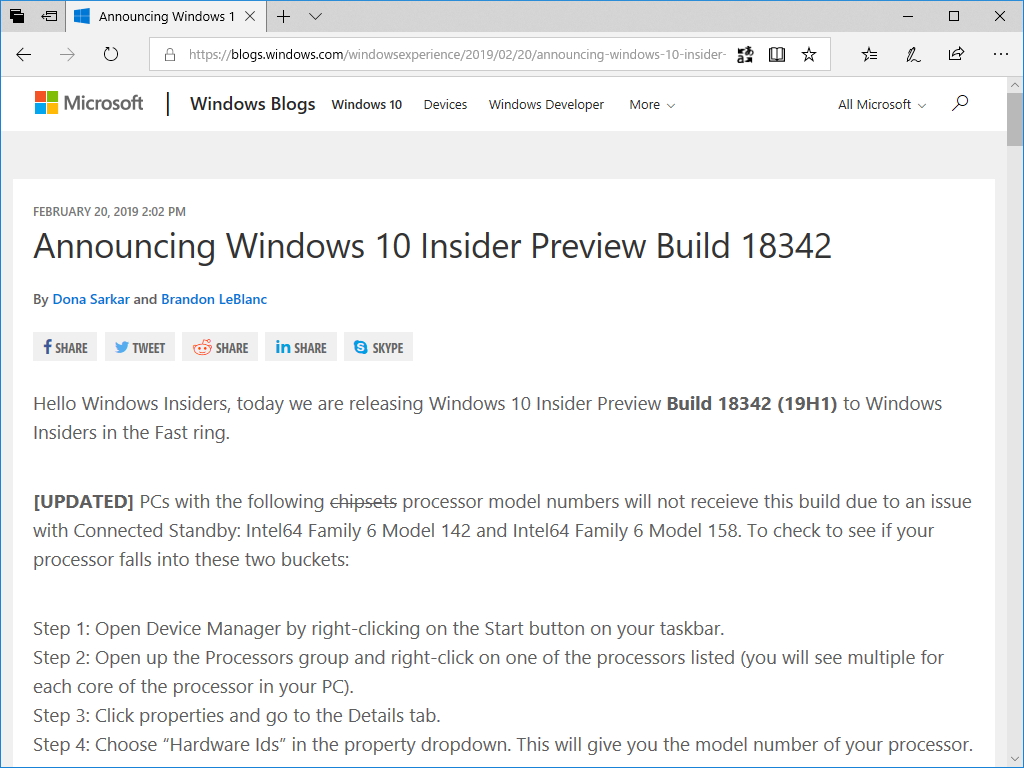This screenshot has width=1024, height=768.
Task: Add this page to favorites via the star
Action: pyautogui.click(x=809, y=54)
